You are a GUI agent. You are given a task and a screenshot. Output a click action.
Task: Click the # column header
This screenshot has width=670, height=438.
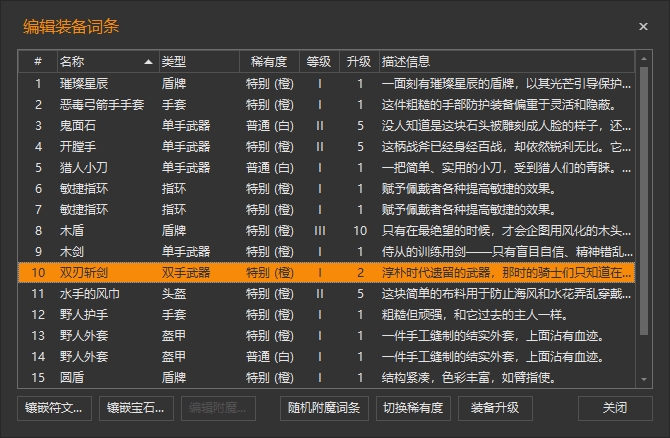click(x=38, y=62)
